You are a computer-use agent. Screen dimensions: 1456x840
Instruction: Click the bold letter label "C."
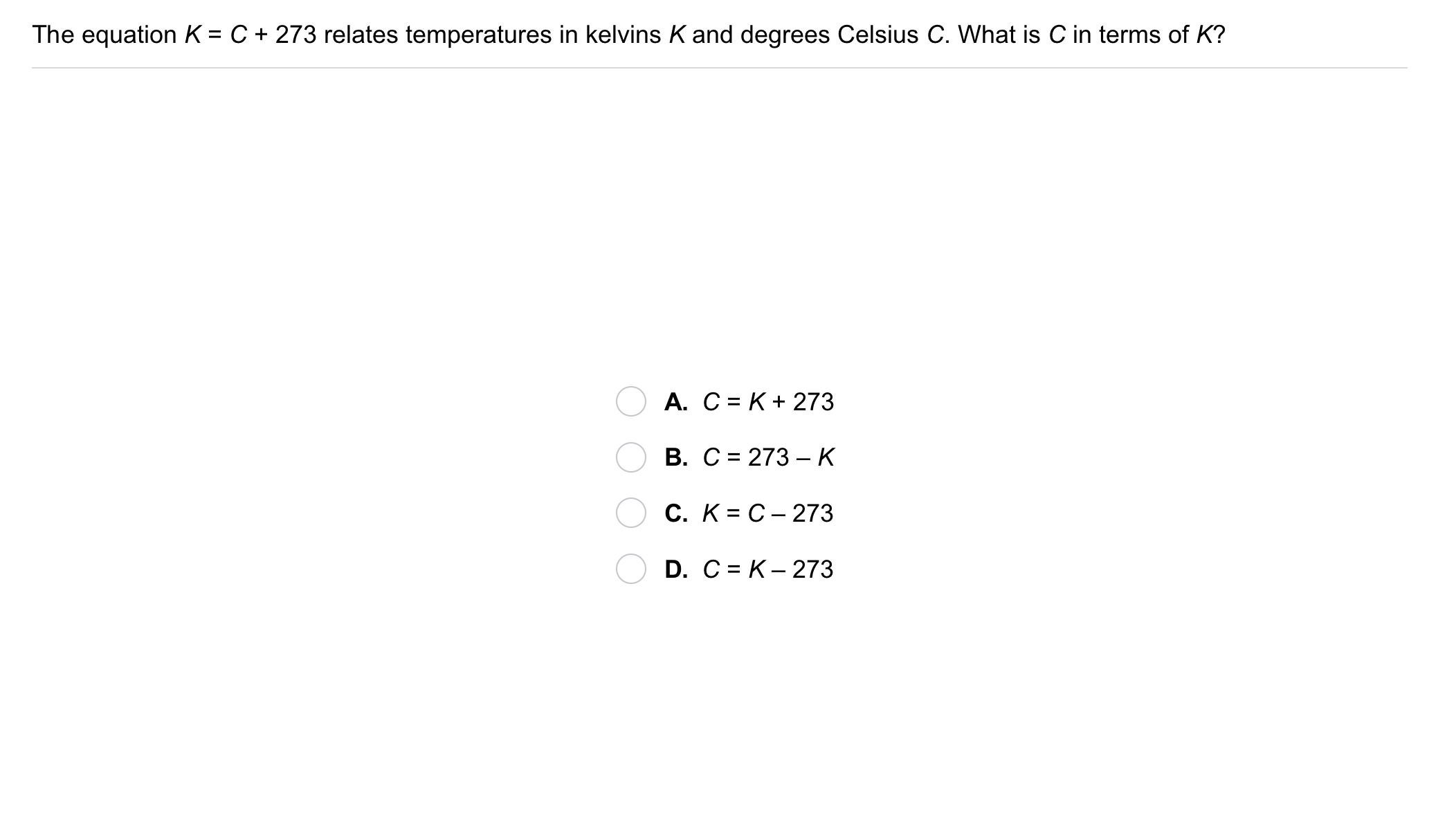click(x=676, y=513)
